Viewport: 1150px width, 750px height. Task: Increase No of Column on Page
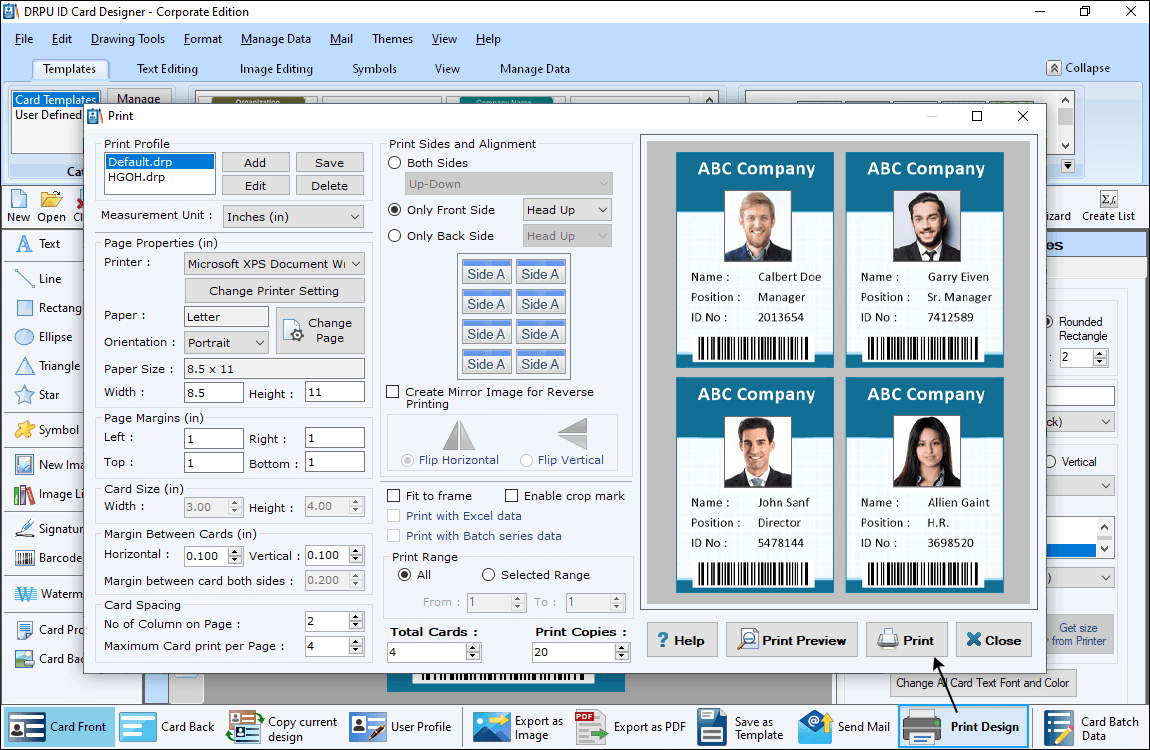point(356,617)
